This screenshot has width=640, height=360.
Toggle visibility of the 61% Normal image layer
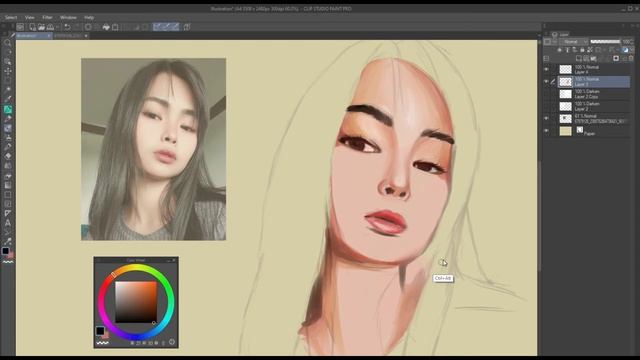[x=546, y=118]
